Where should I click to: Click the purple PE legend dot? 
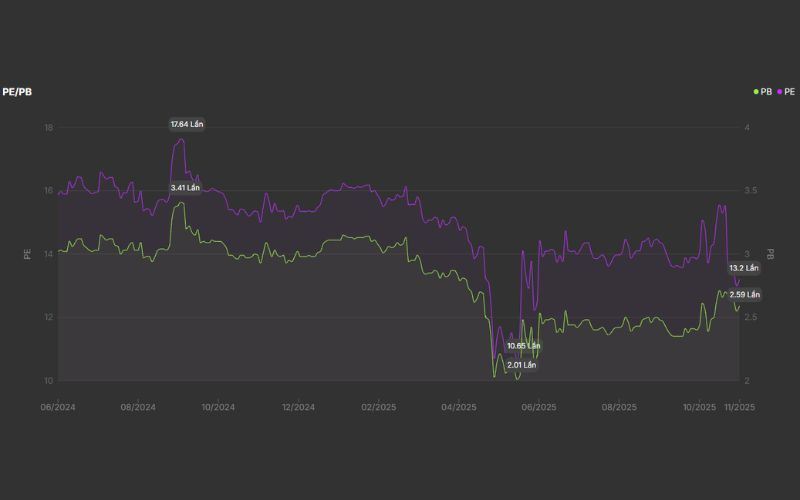[x=779, y=91]
